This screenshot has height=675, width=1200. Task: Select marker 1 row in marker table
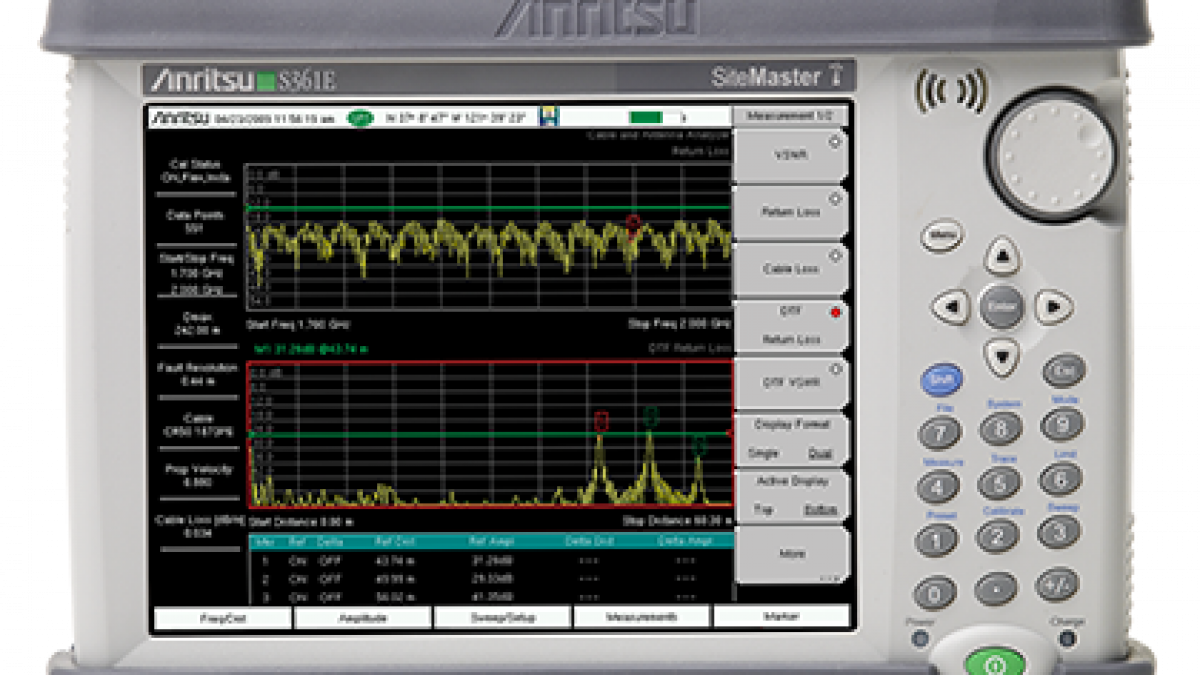490,561
